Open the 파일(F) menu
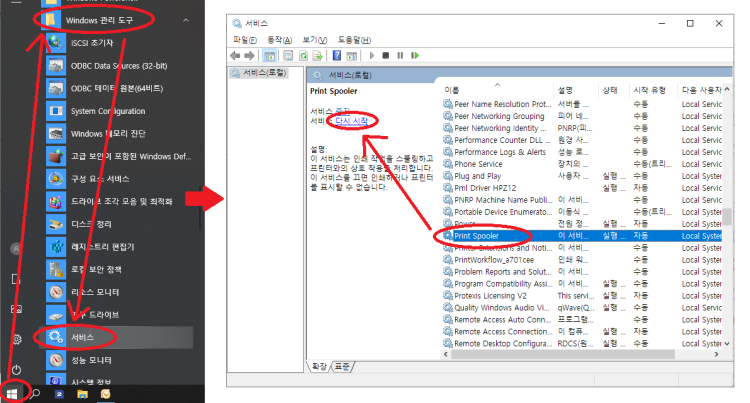The width and height of the screenshot is (750, 403). (x=244, y=40)
